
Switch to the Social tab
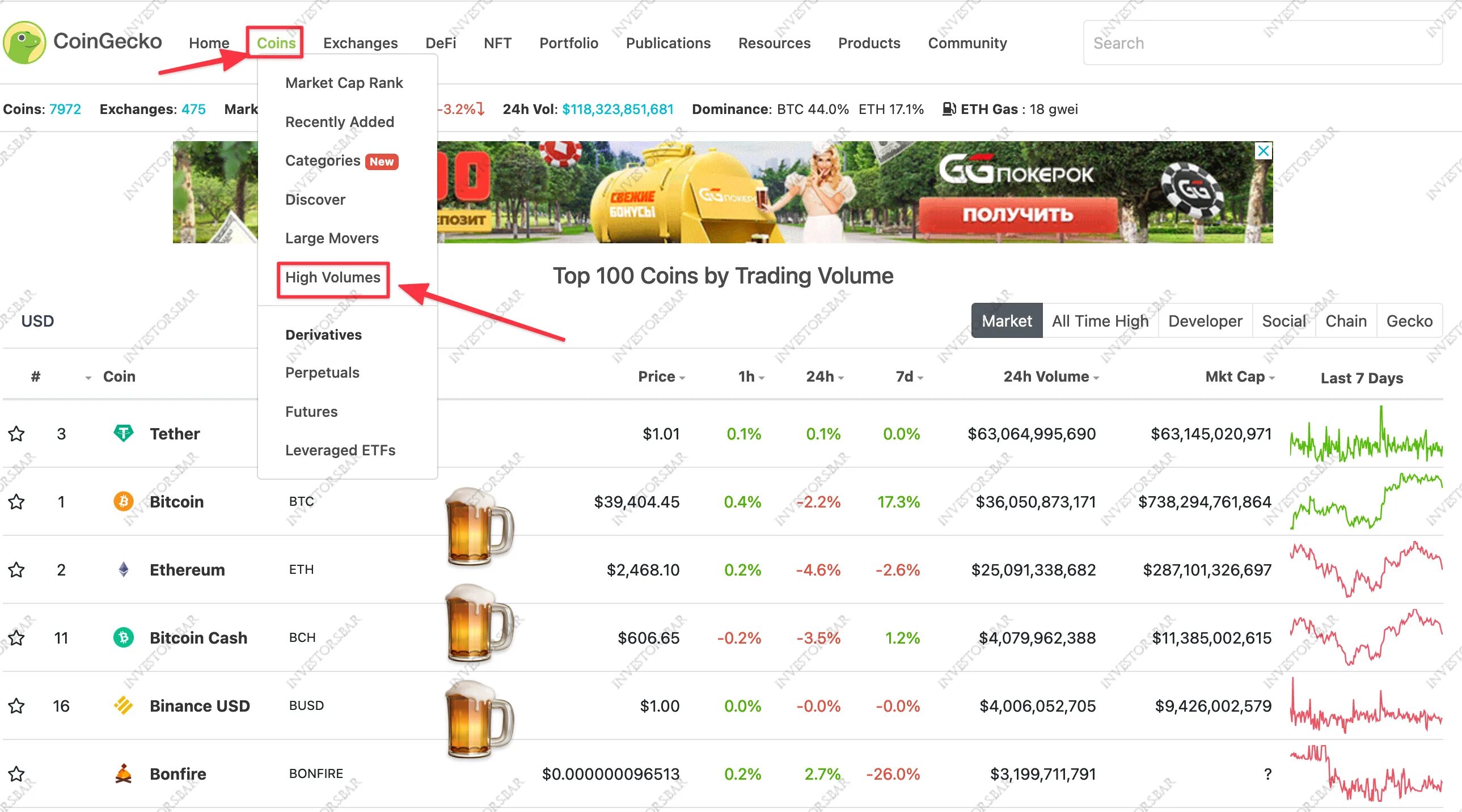(x=1284, y=320)
